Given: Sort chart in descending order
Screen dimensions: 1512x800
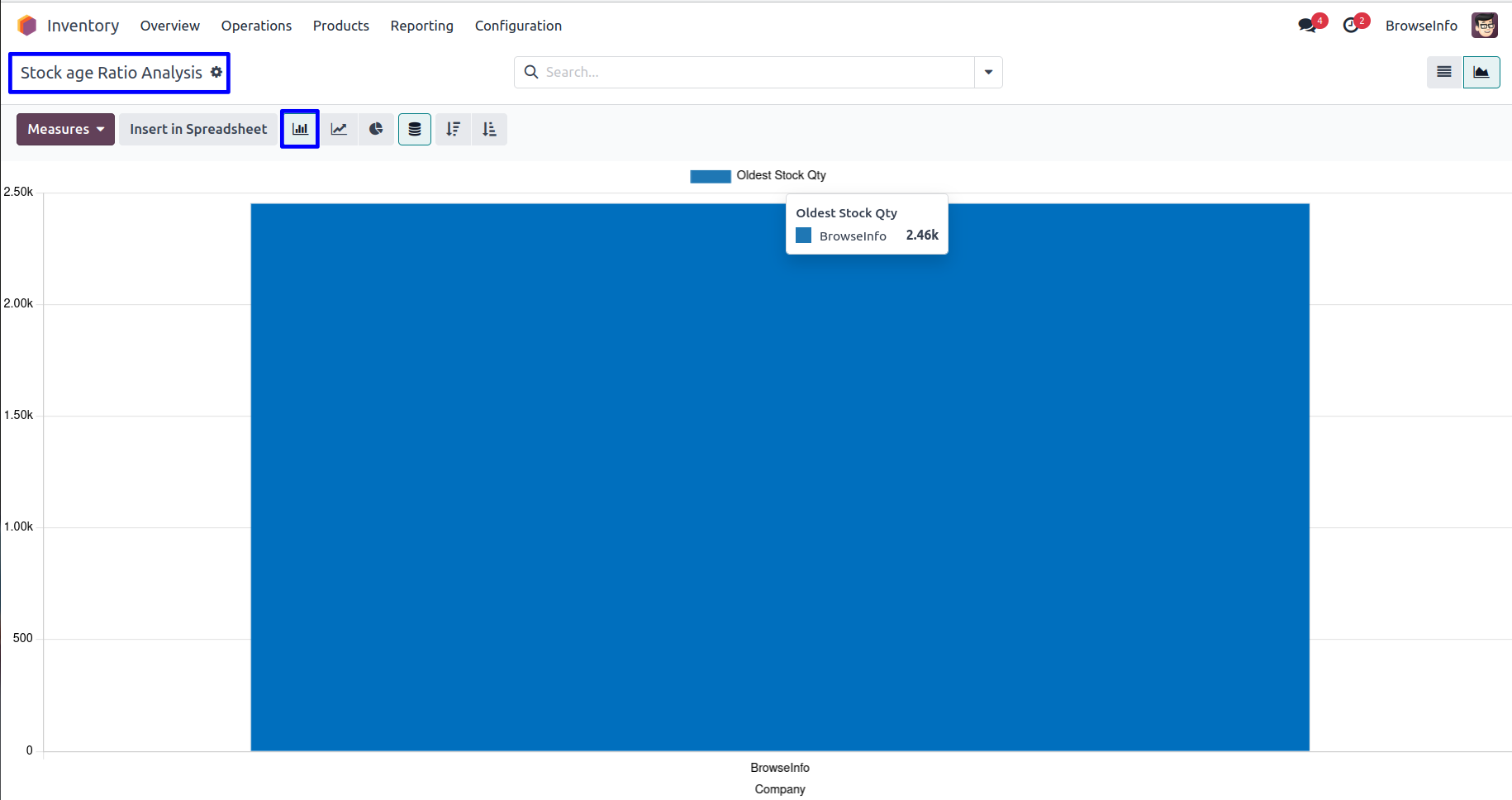Looking at the screenshot, I should point(453,129).
